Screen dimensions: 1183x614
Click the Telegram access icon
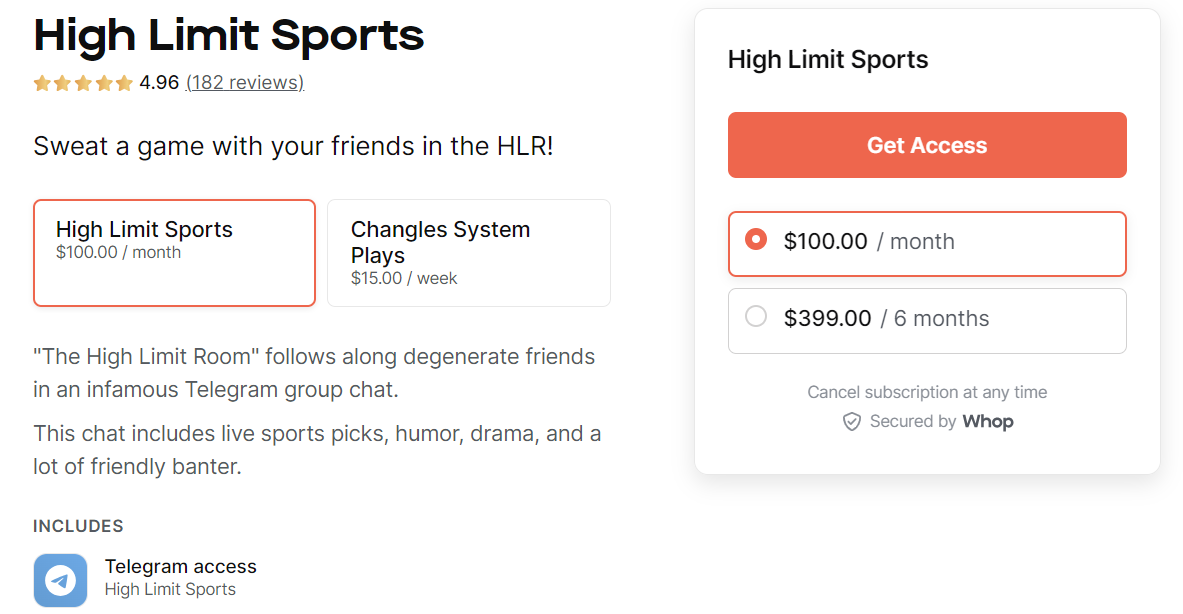click(x=60, y=580)
